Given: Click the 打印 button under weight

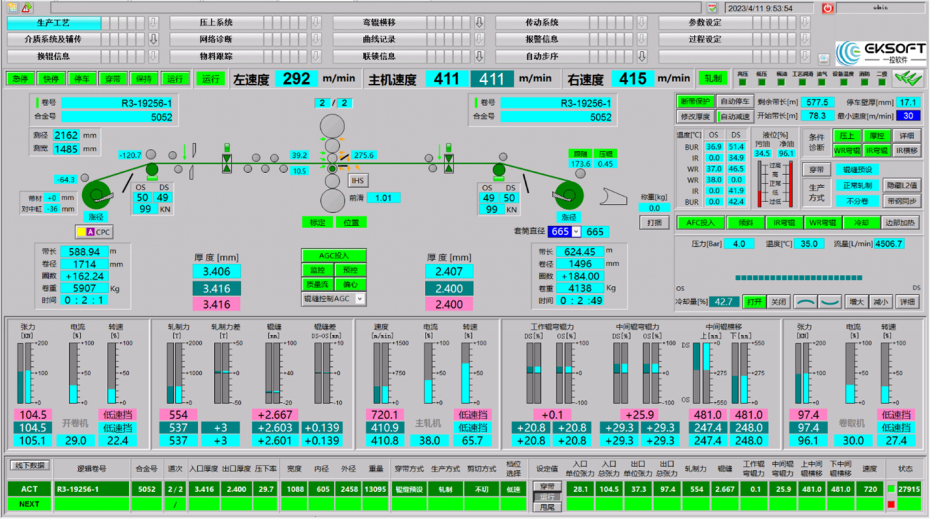Looking at the screenshot, I should (x=654, y=223).
